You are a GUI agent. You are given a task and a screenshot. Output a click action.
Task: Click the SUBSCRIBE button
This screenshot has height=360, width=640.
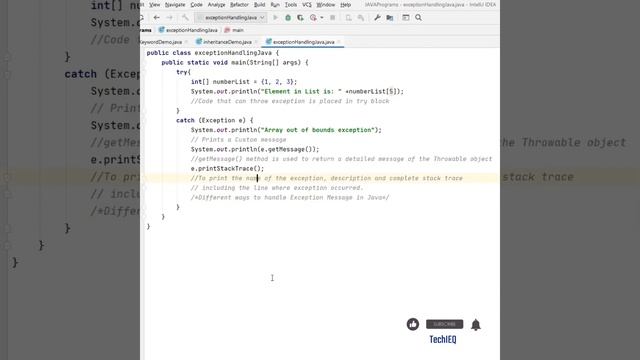coord(444,324)
